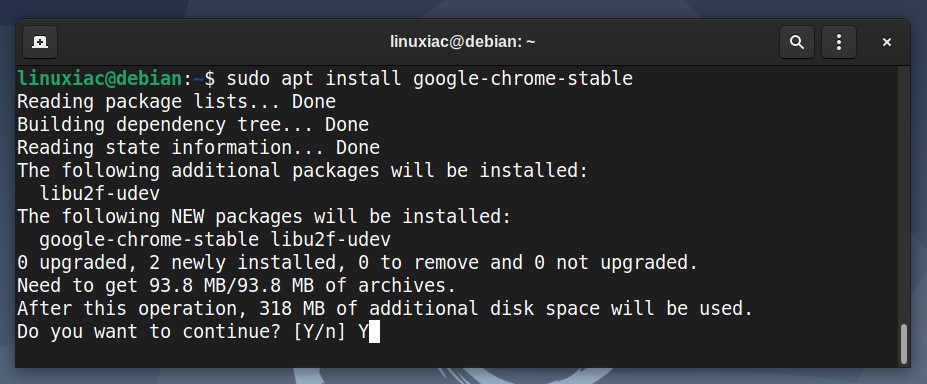Click google-chrome-stable in the NEW packages list
This screenshot has width=927, height=384.
[149, 240]
